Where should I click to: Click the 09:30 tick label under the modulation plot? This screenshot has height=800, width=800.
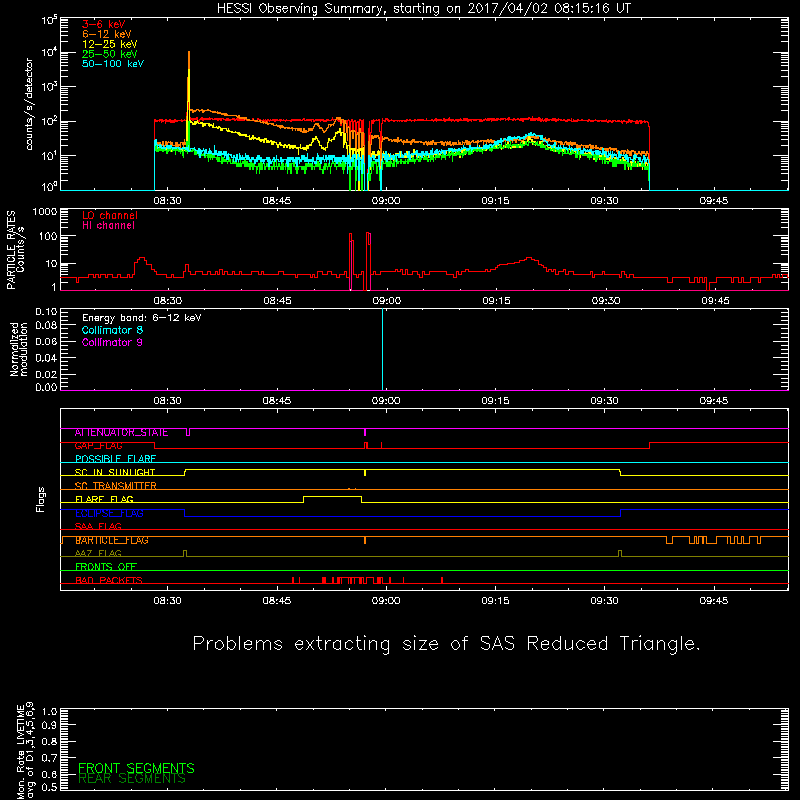coord(605,401)
